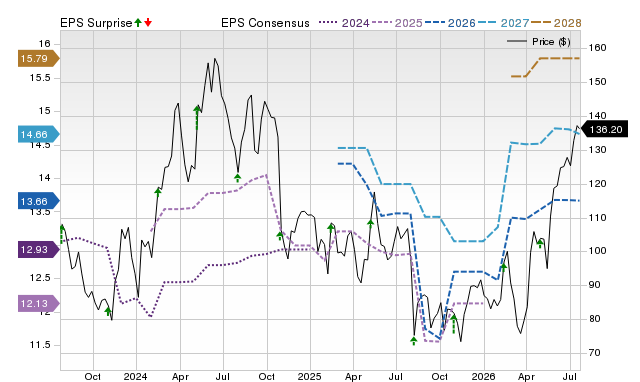Select the 2027 EPS consensus legend entry
The image size is (640, 382).
click(x=503, y=23)
